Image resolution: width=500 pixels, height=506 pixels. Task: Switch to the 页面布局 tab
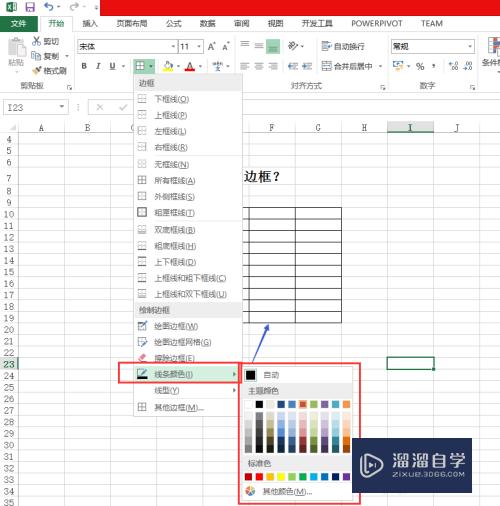[131, 23]
